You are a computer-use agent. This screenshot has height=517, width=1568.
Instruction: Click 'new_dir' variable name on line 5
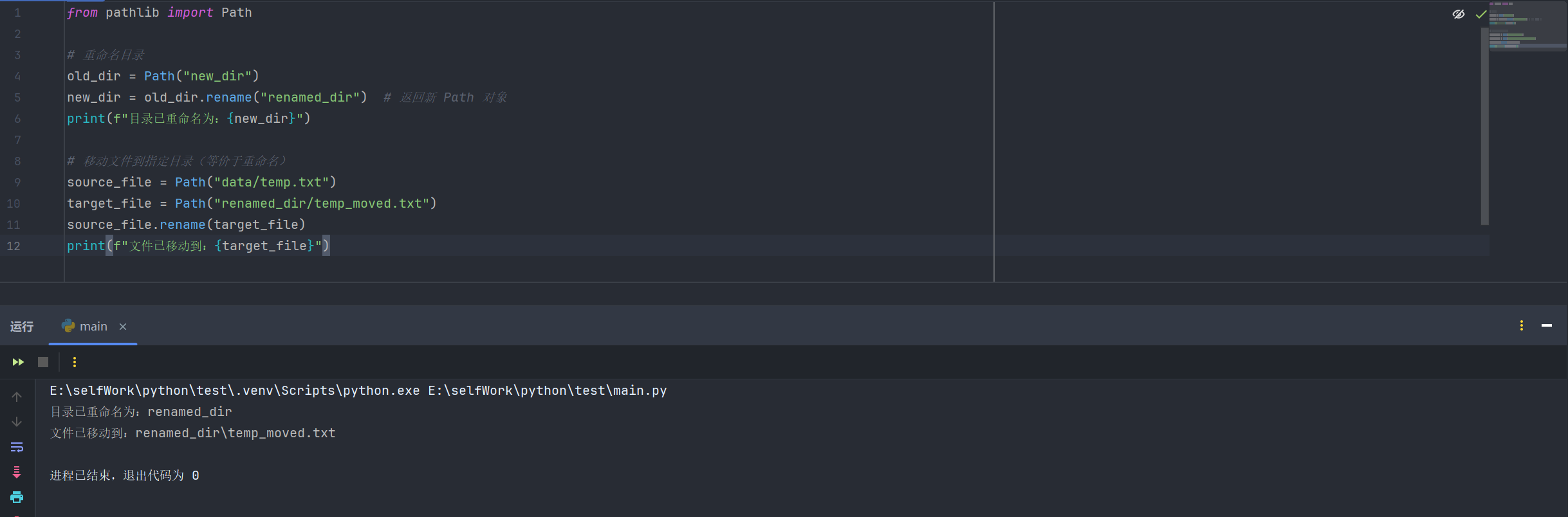point(94,97)
